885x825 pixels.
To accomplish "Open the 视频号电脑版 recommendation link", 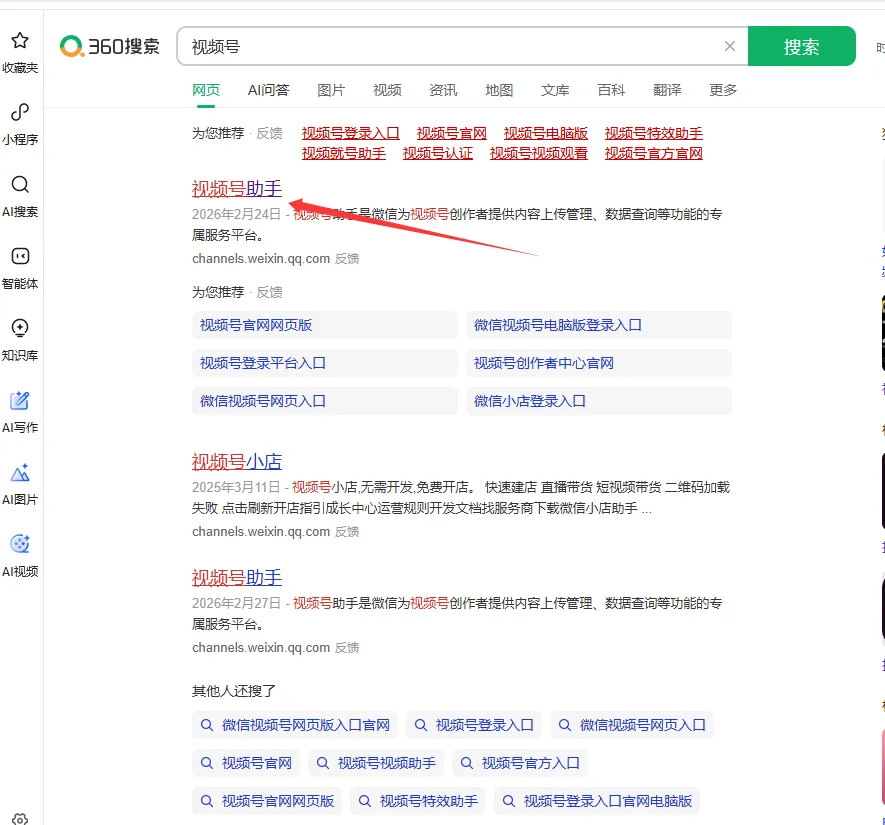I will [x=546, y=134].
